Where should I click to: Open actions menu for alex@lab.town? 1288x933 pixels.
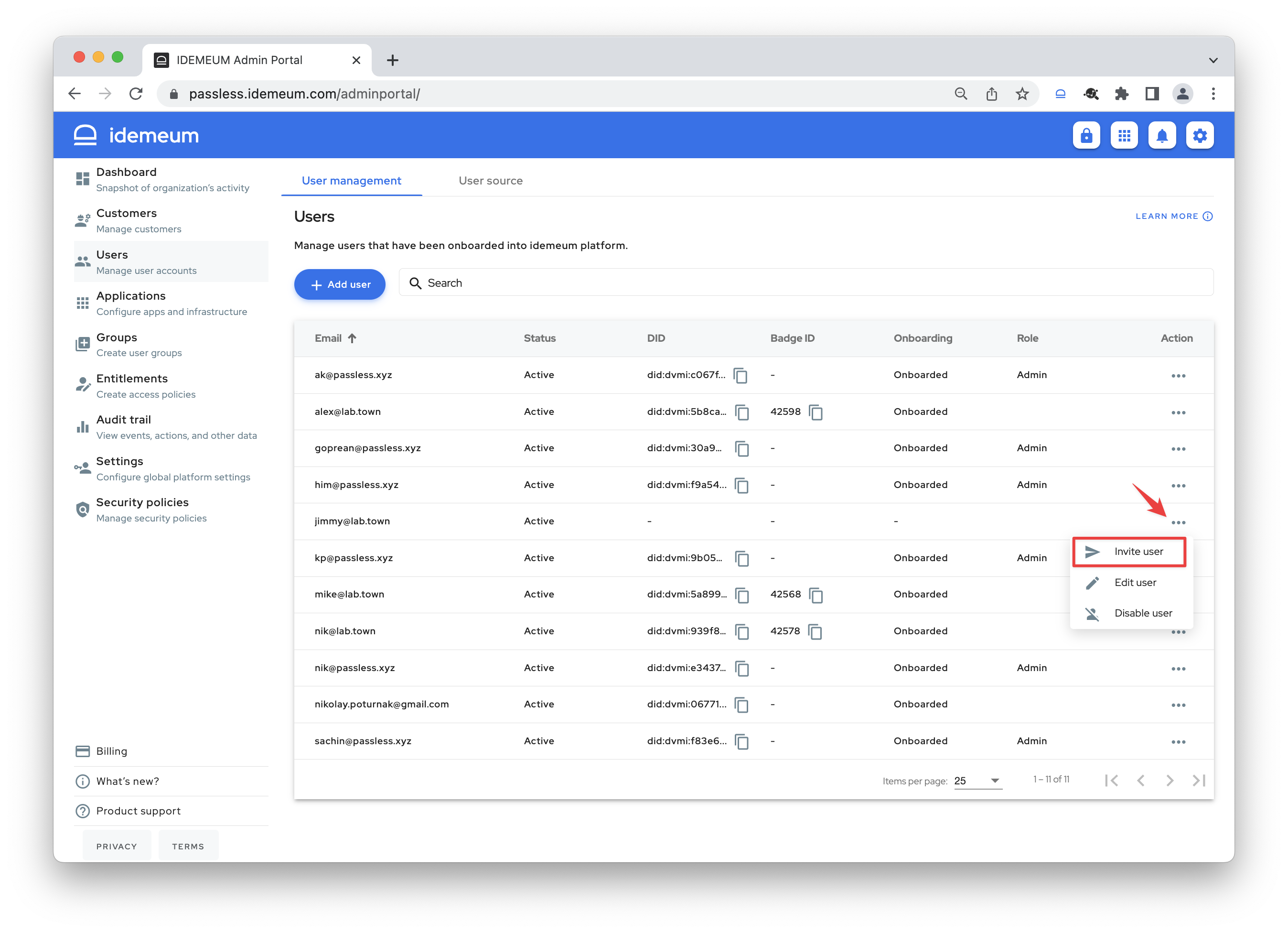pos(1178,412)
